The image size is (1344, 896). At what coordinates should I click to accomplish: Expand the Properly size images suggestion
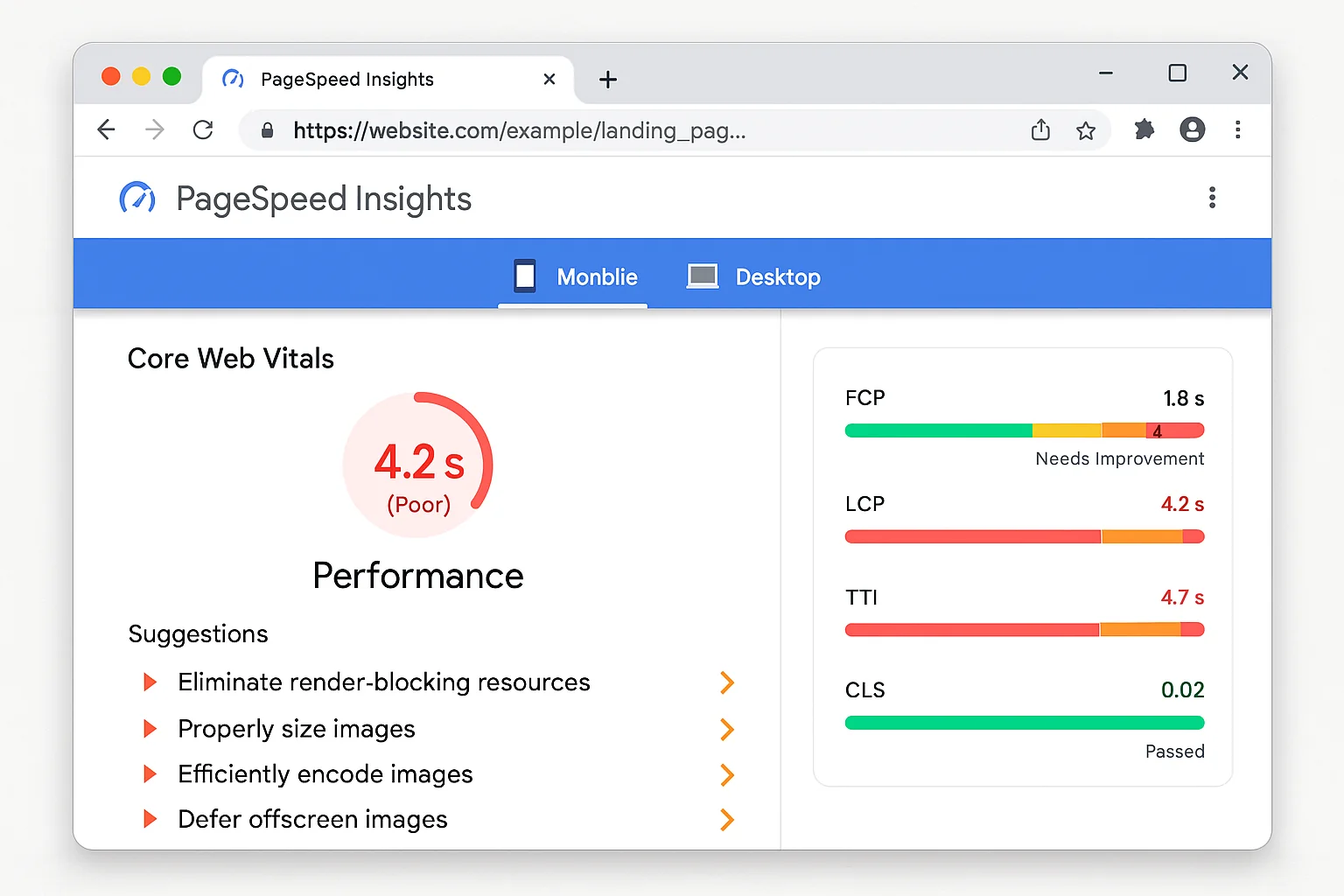click(x=297, y=729)
